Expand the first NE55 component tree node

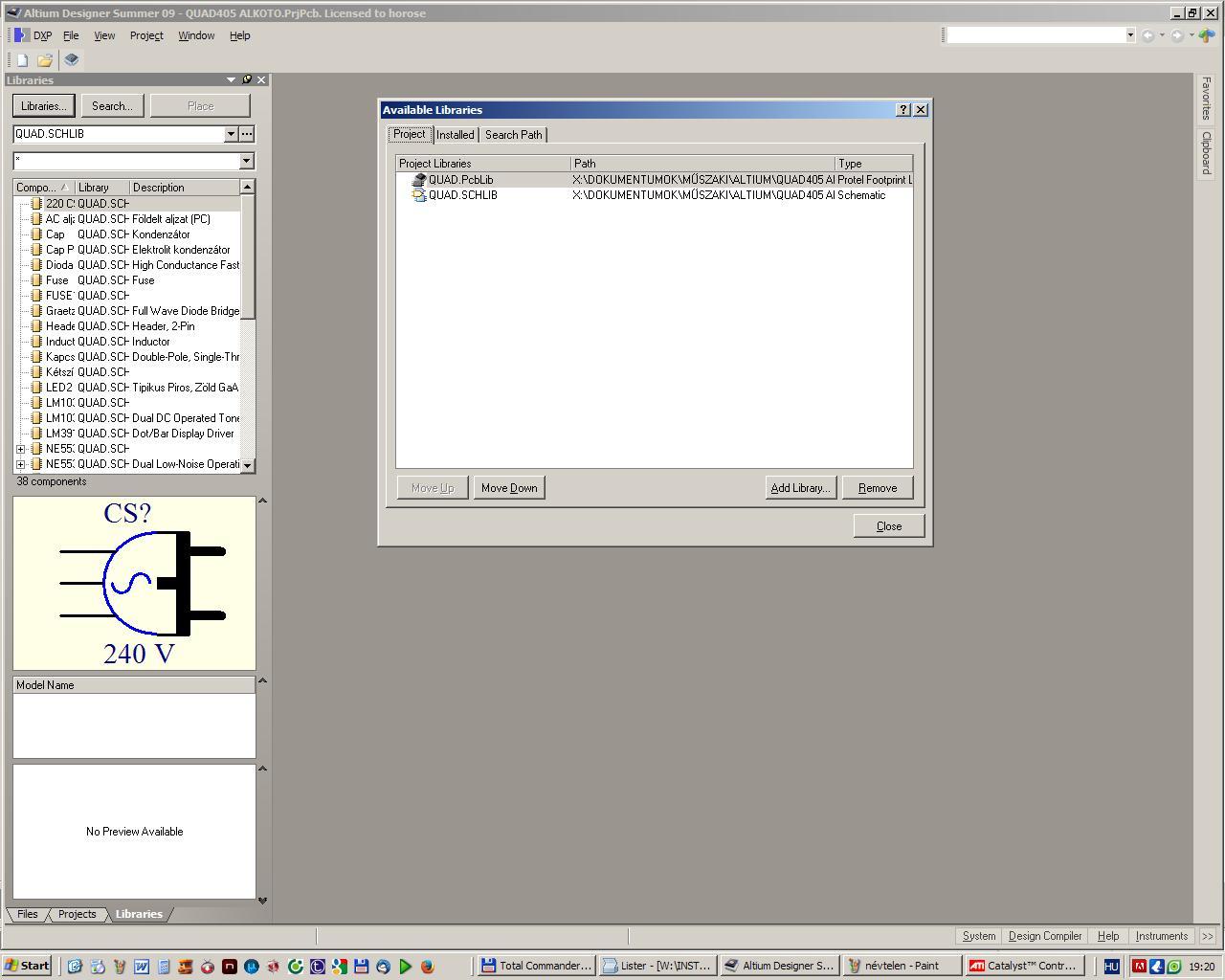(20, 449)
